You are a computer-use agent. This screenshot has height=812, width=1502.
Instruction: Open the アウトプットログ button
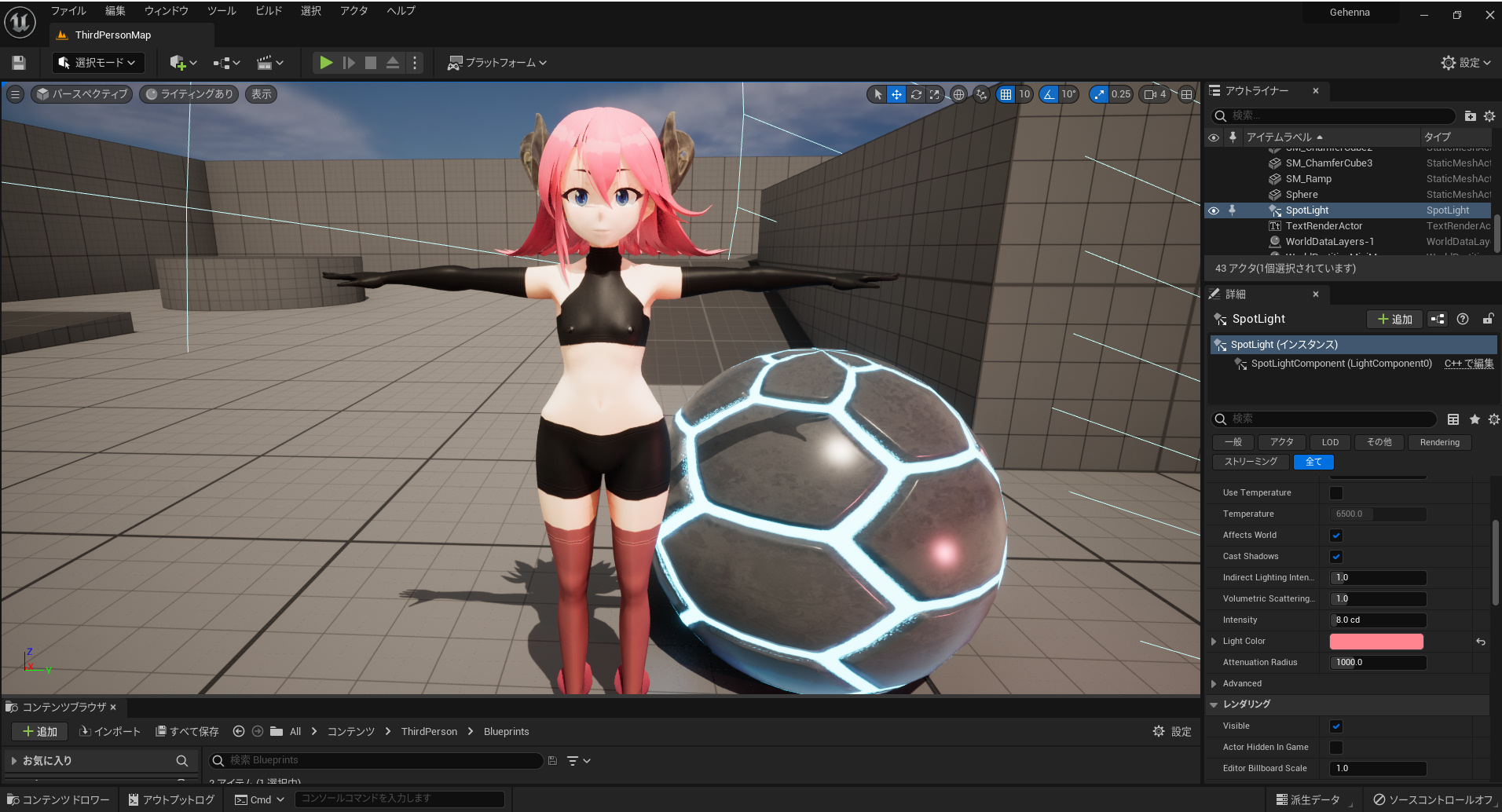171,799
